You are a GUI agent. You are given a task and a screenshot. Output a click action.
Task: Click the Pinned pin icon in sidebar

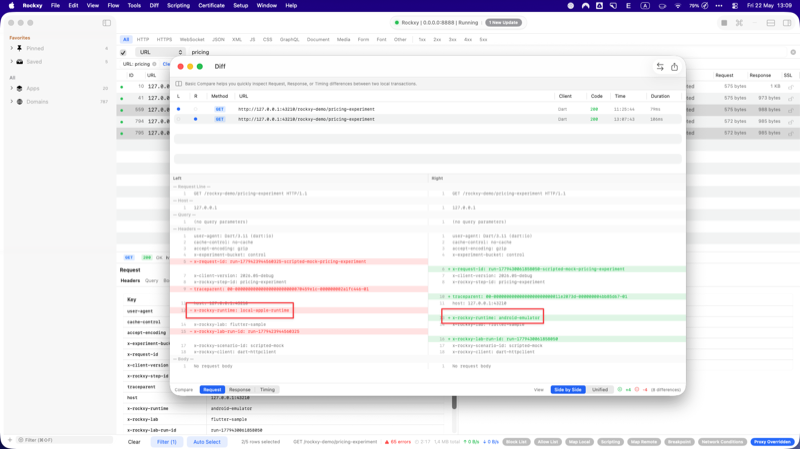pos(19,48)
